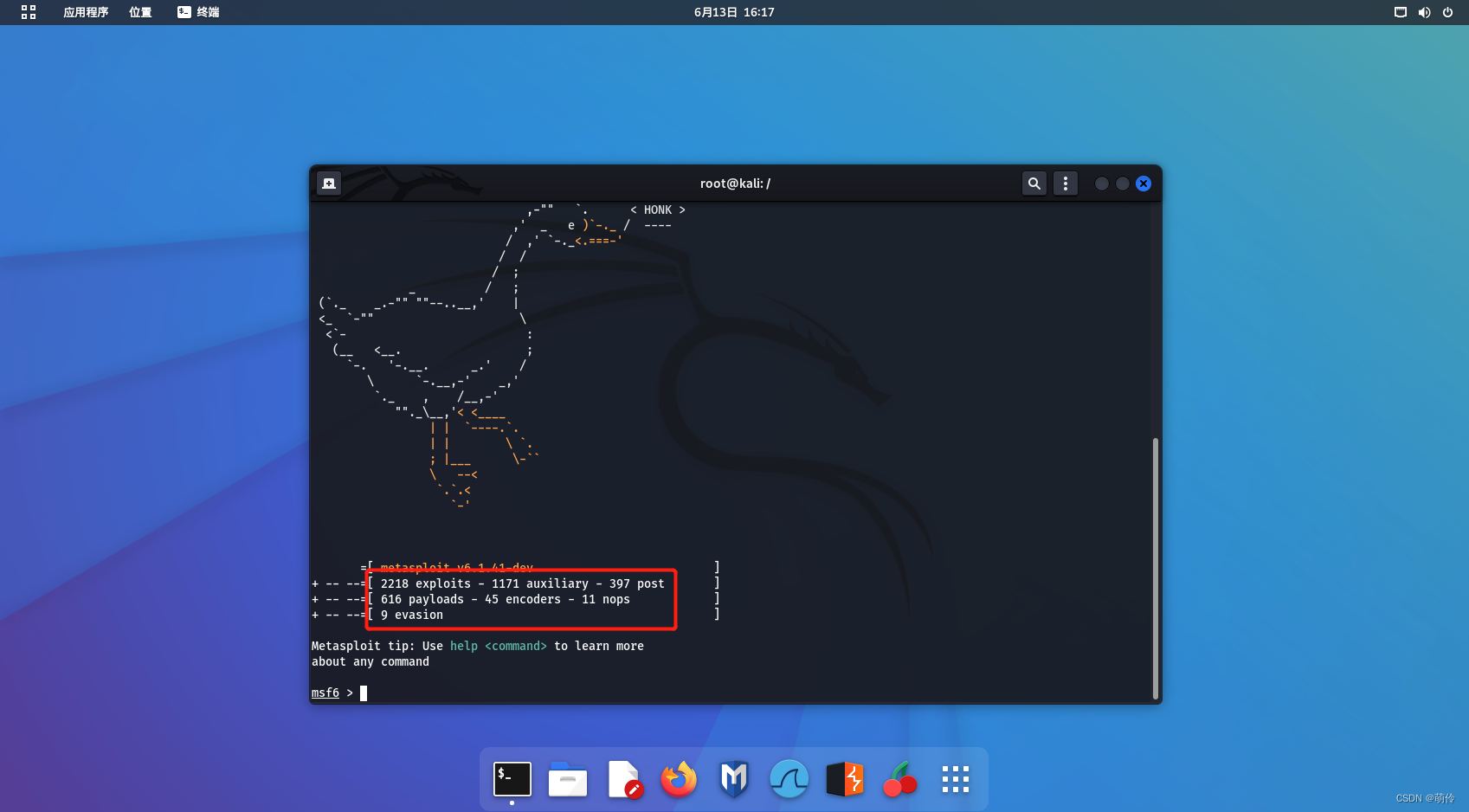1469x812 pixels.
Task: Open Metasploit shield icon in dock
Action: [x=734, y=779]
